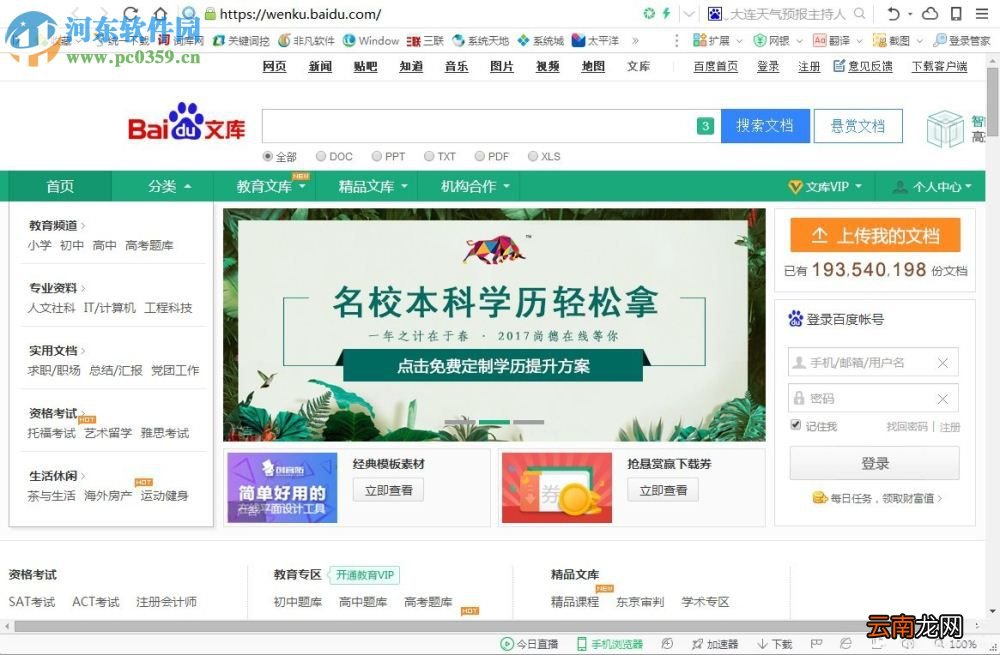Click the third banner slide indicator
Screen dimensions: 1000x655
529,422
